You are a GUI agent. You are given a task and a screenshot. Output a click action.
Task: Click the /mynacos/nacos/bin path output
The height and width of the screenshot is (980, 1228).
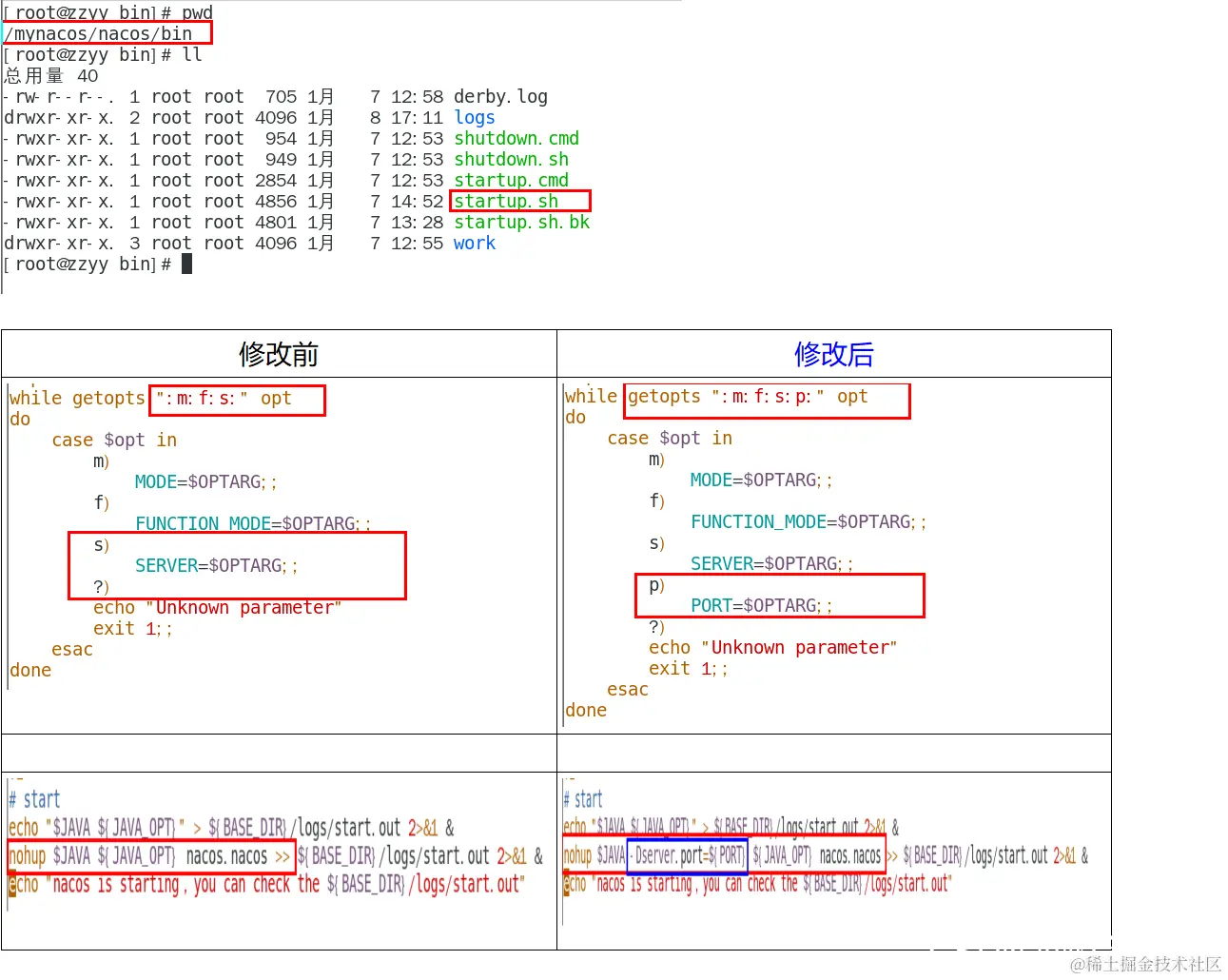(98, 33)
